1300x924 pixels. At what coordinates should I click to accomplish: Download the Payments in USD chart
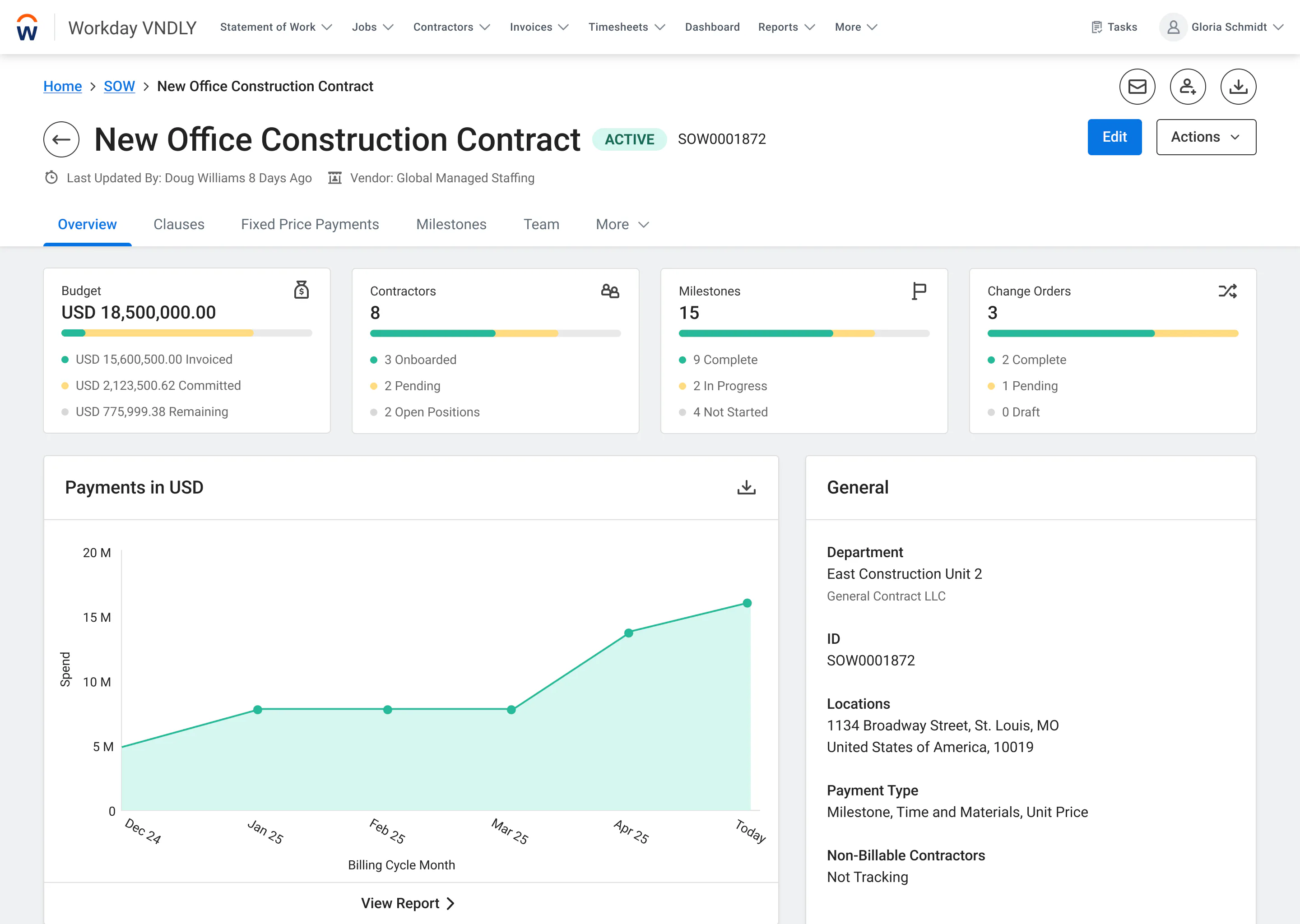click(746, 487)
